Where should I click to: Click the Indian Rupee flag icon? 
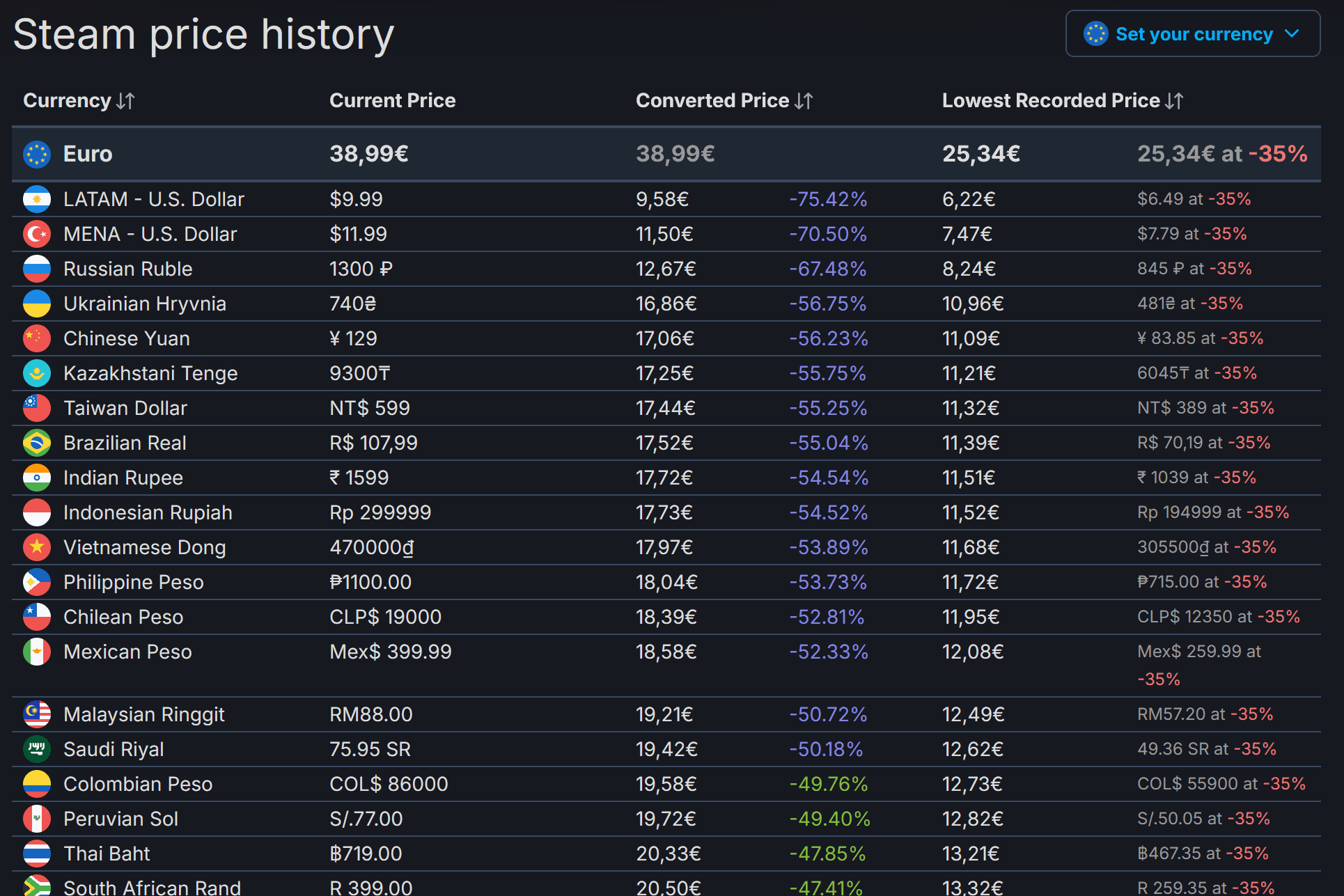36,478
